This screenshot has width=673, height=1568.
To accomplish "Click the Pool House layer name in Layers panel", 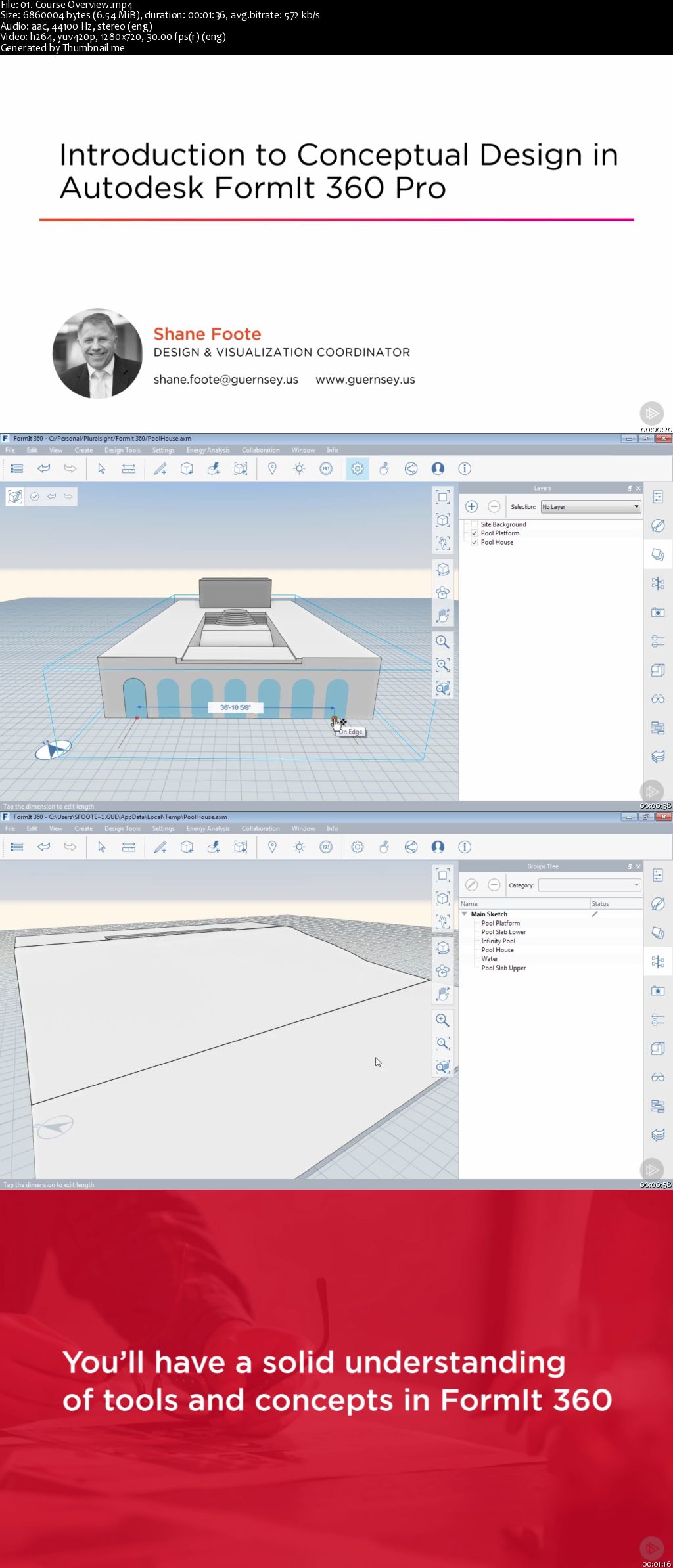I will pos(497,542).
